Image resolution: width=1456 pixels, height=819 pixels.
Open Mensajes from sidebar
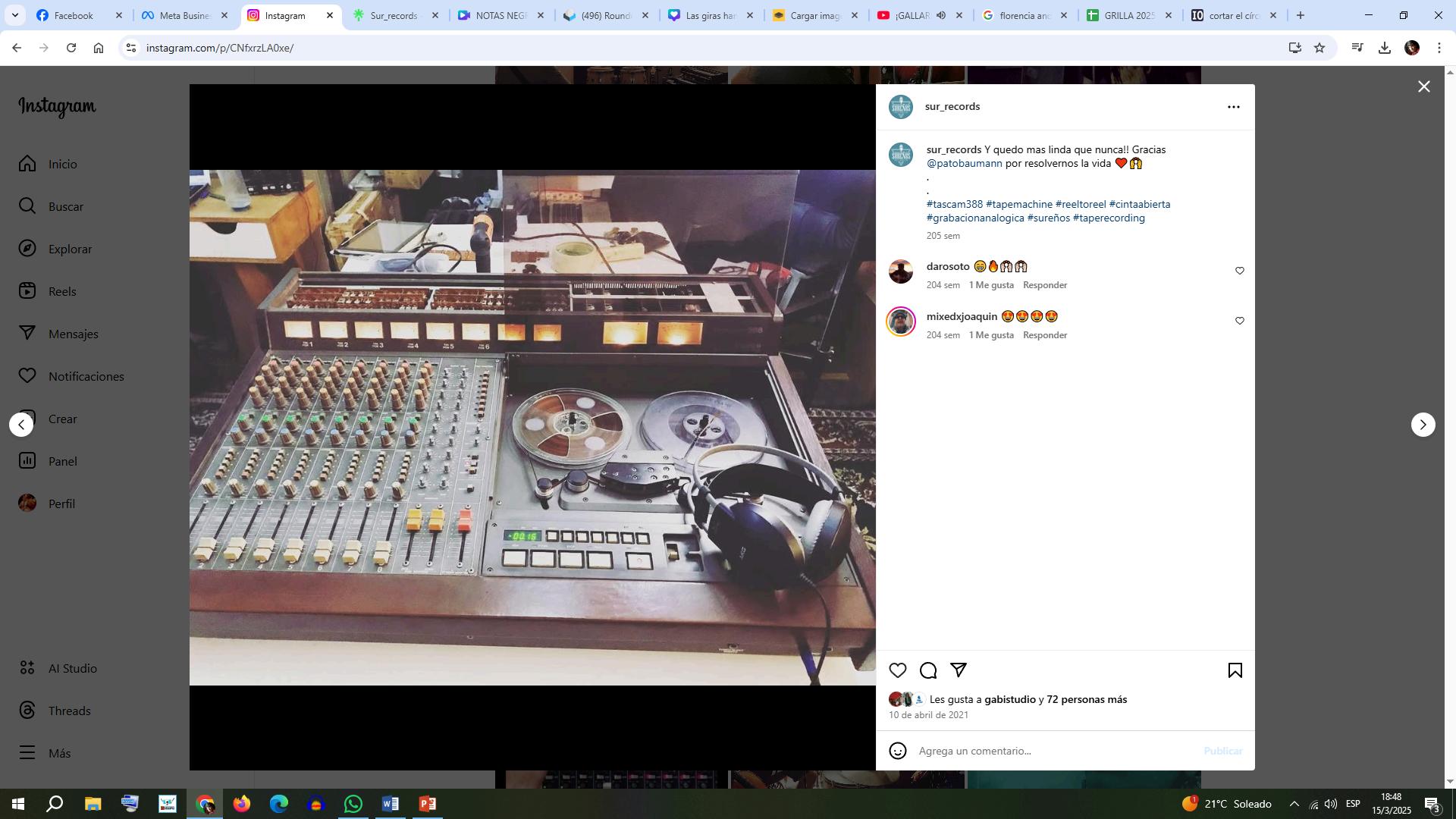click(x=73, y=334)
